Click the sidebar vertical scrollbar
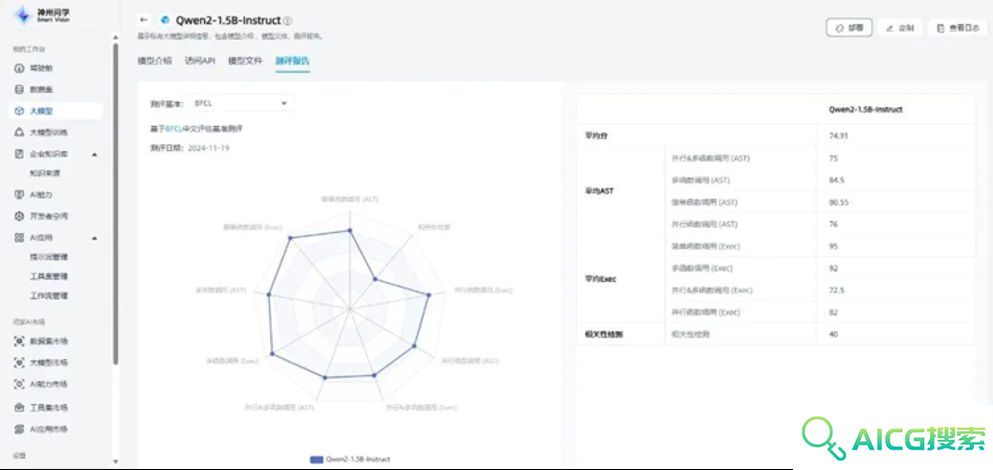The height and width of the screenshot is (470, 993). [115, 203]
